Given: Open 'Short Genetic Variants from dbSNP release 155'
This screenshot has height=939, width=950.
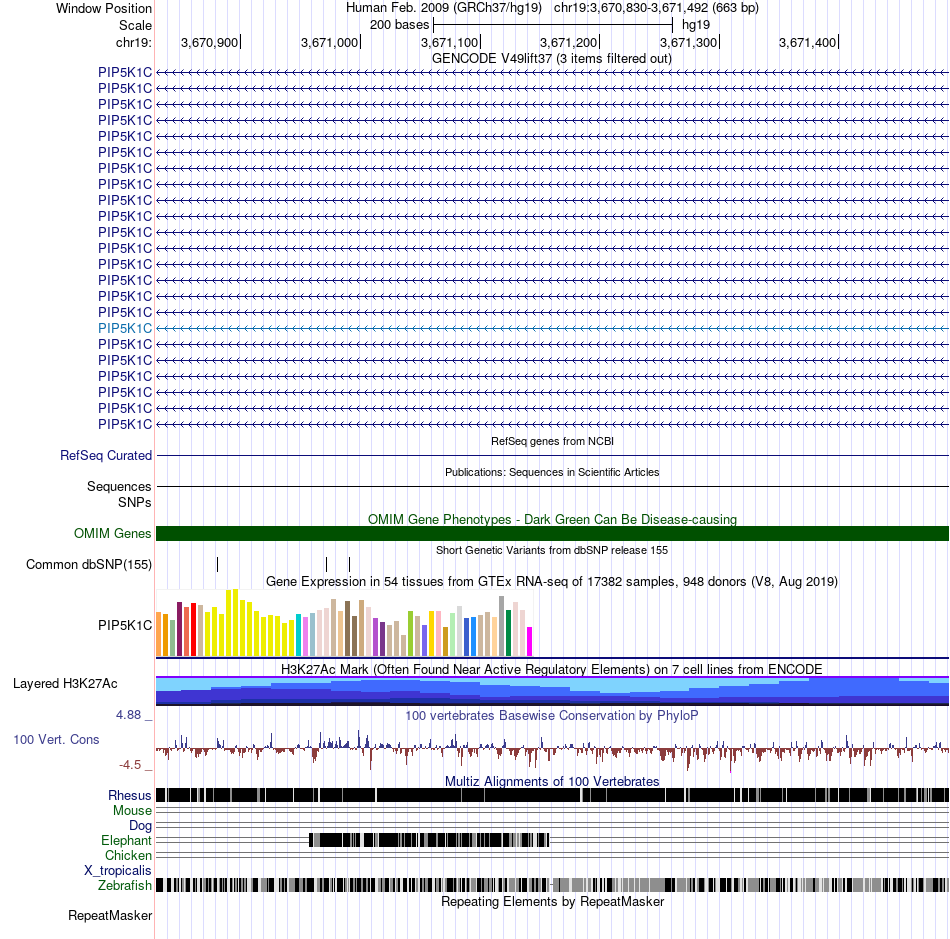Looking at the screenshot, I should pyautogui.click(x=552, y=550).
